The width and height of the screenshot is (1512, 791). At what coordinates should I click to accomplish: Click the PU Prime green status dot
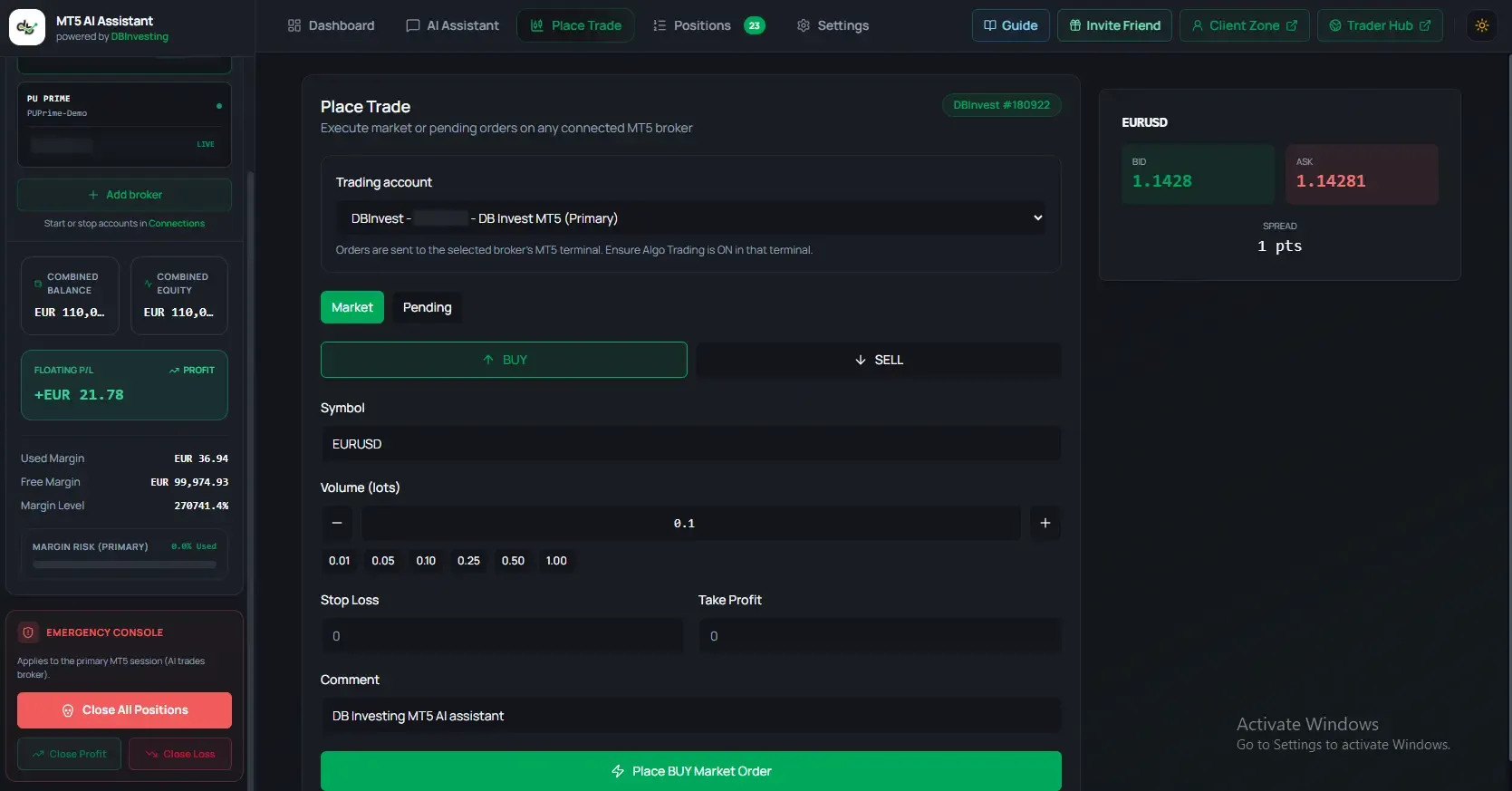pos(219,106)
